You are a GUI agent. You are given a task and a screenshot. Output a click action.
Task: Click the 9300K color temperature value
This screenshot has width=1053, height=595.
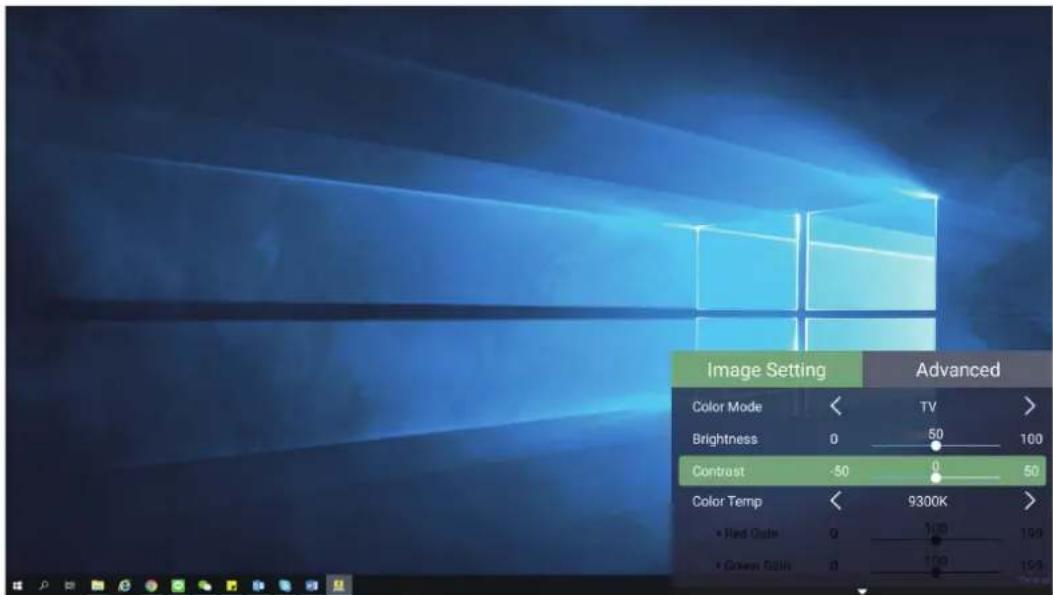coord(927,501)
